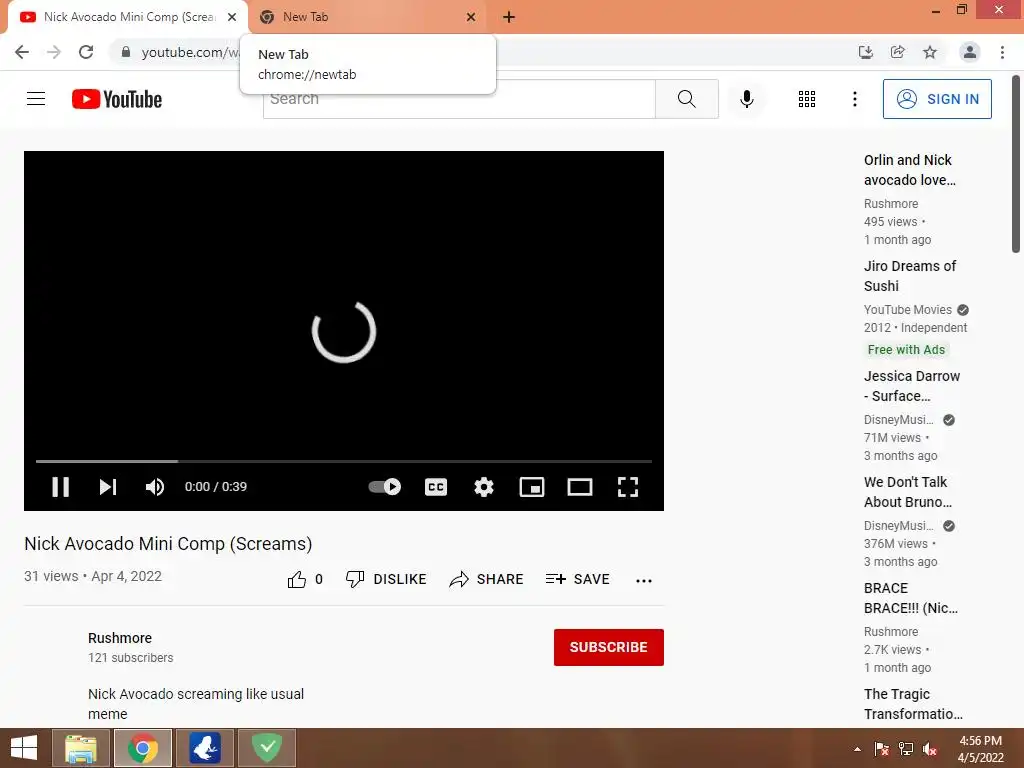The image size is (1024, 768).
Task: Open 'Jessica Darrow - Surface' video
Action: (x=912, y=386)
